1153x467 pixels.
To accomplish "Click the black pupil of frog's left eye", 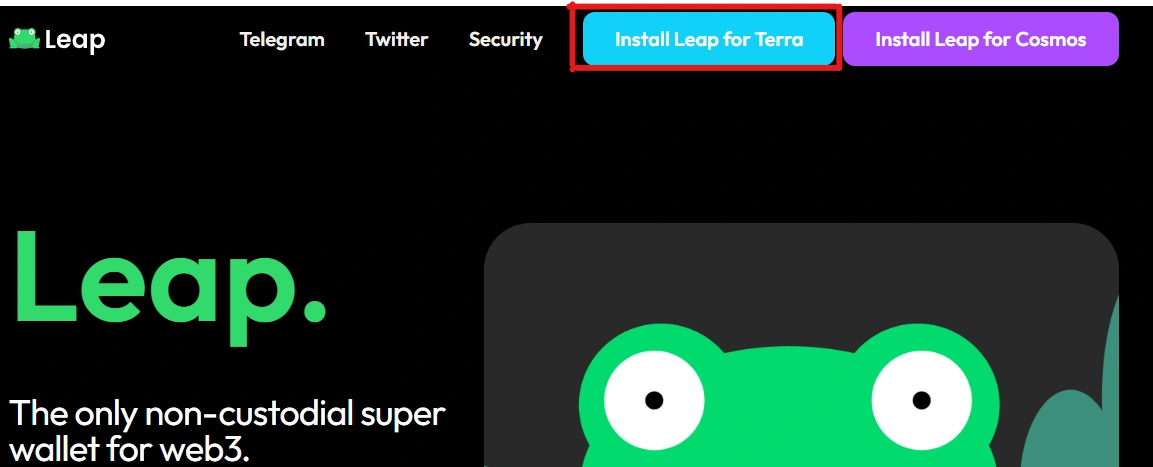I will pos(654,401).
